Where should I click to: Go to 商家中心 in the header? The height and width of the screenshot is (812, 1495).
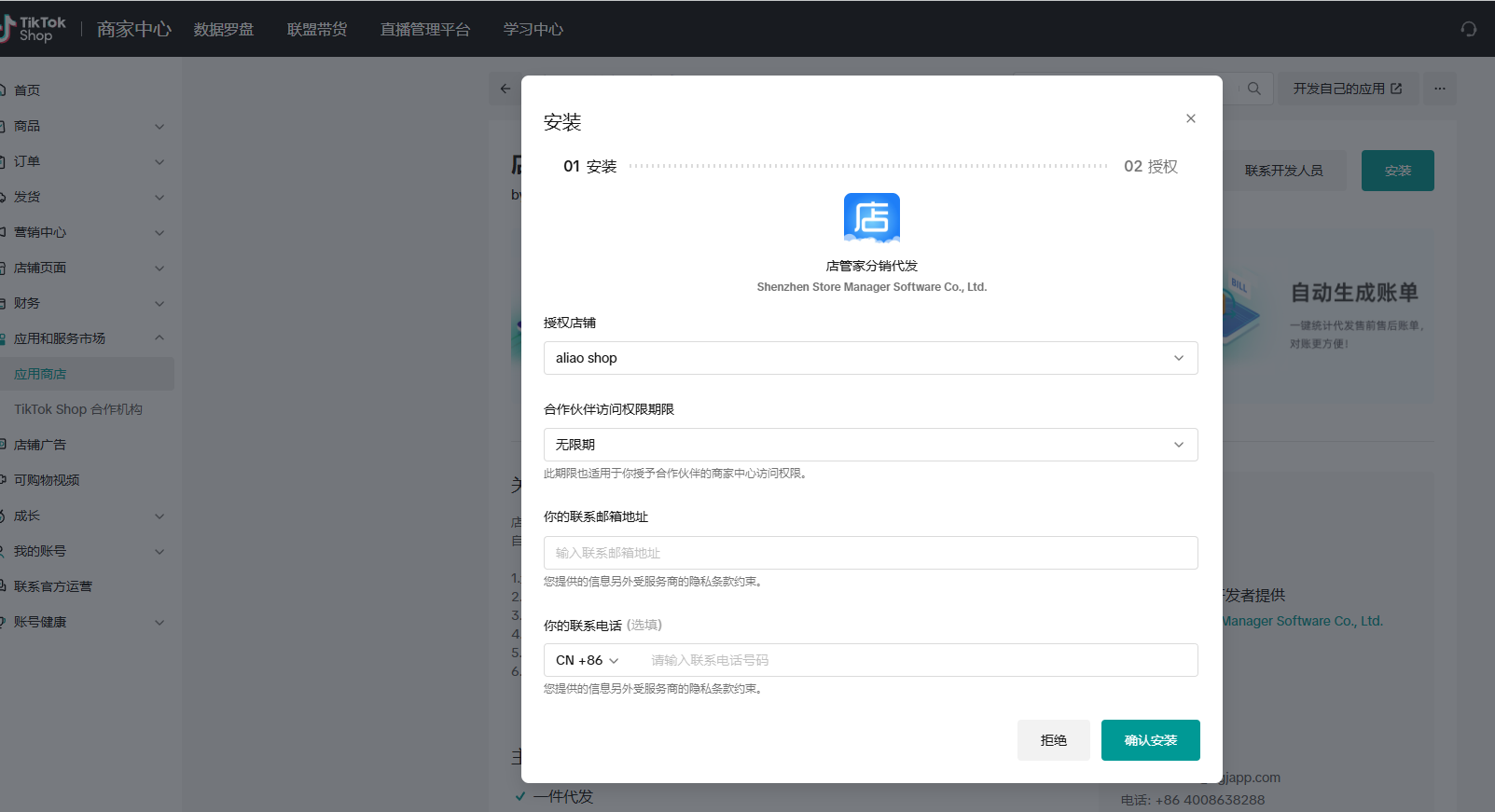[134, 29]
